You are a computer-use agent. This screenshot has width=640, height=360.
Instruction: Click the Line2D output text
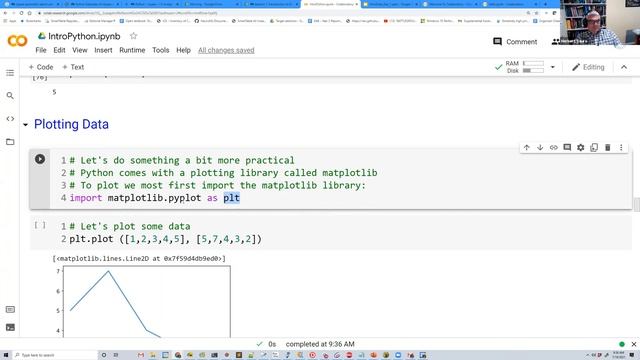(139, 258)
